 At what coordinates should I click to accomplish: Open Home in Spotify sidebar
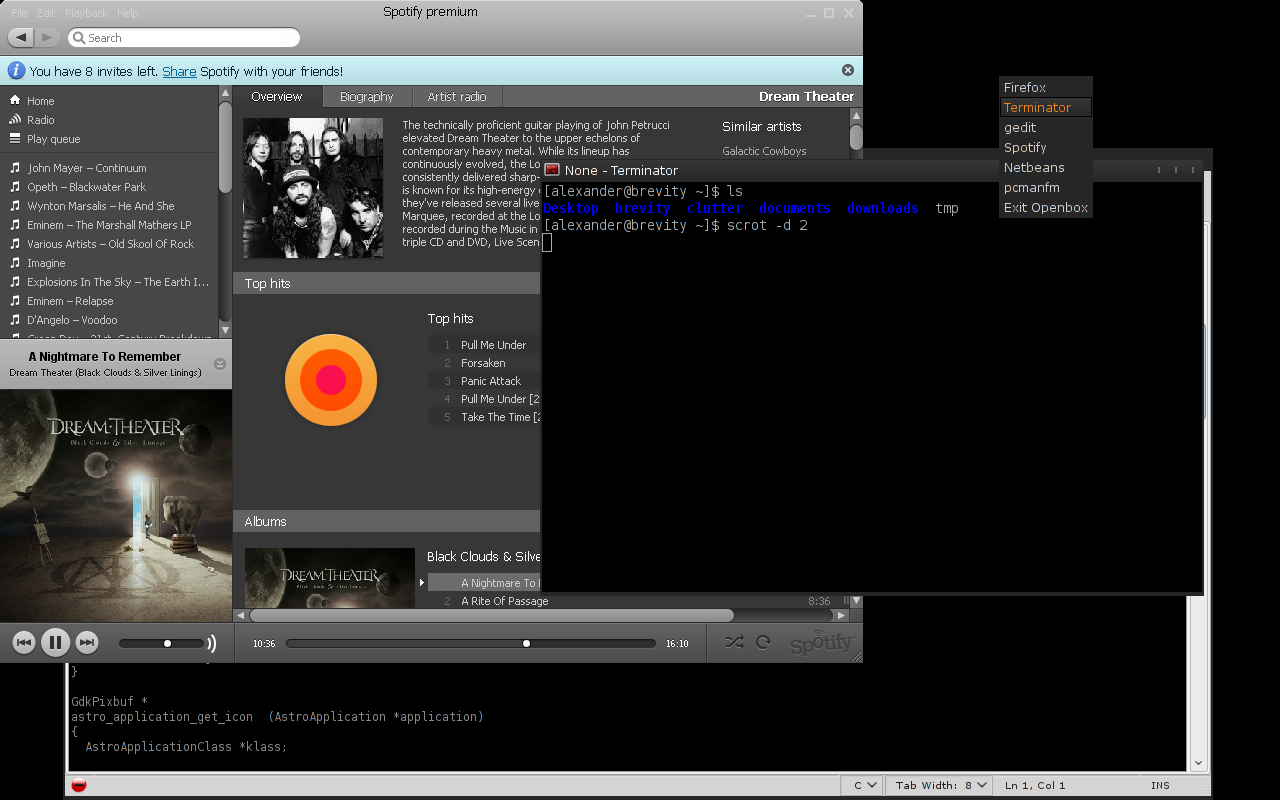click(x=40, y=101)
